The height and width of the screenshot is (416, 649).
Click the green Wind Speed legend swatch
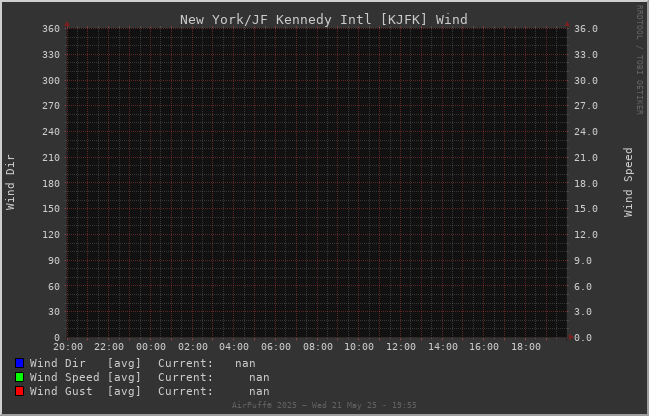pyautogui.click(x=19, y=377)
